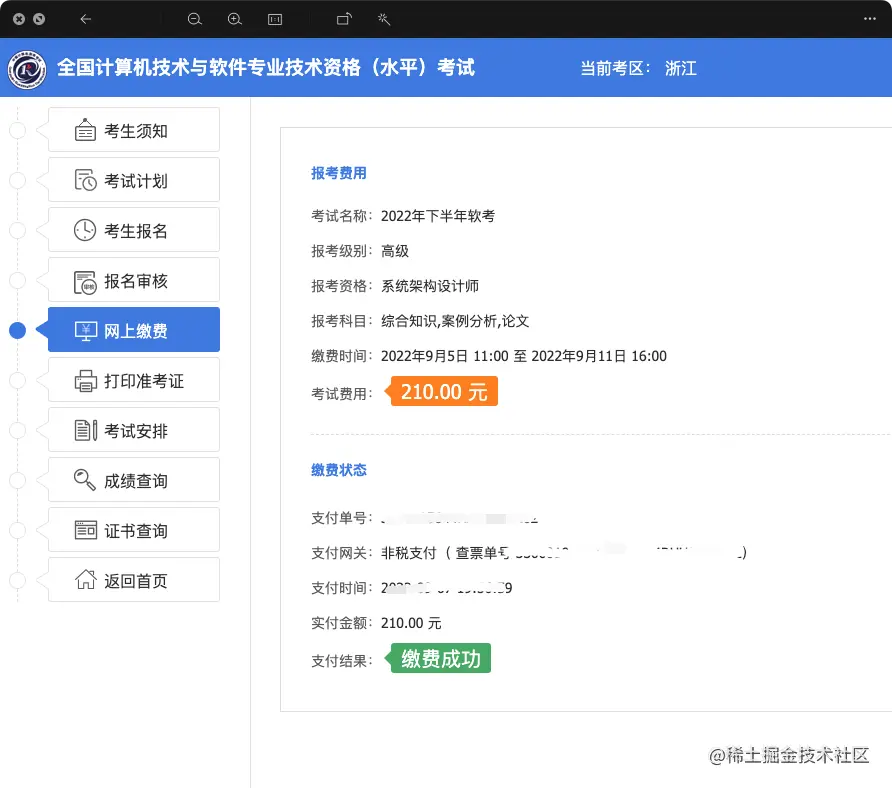This screenshot has width=892, height=788.
Task: Click the active blue step dot beside 网上缴费
Action: (18, 330)
